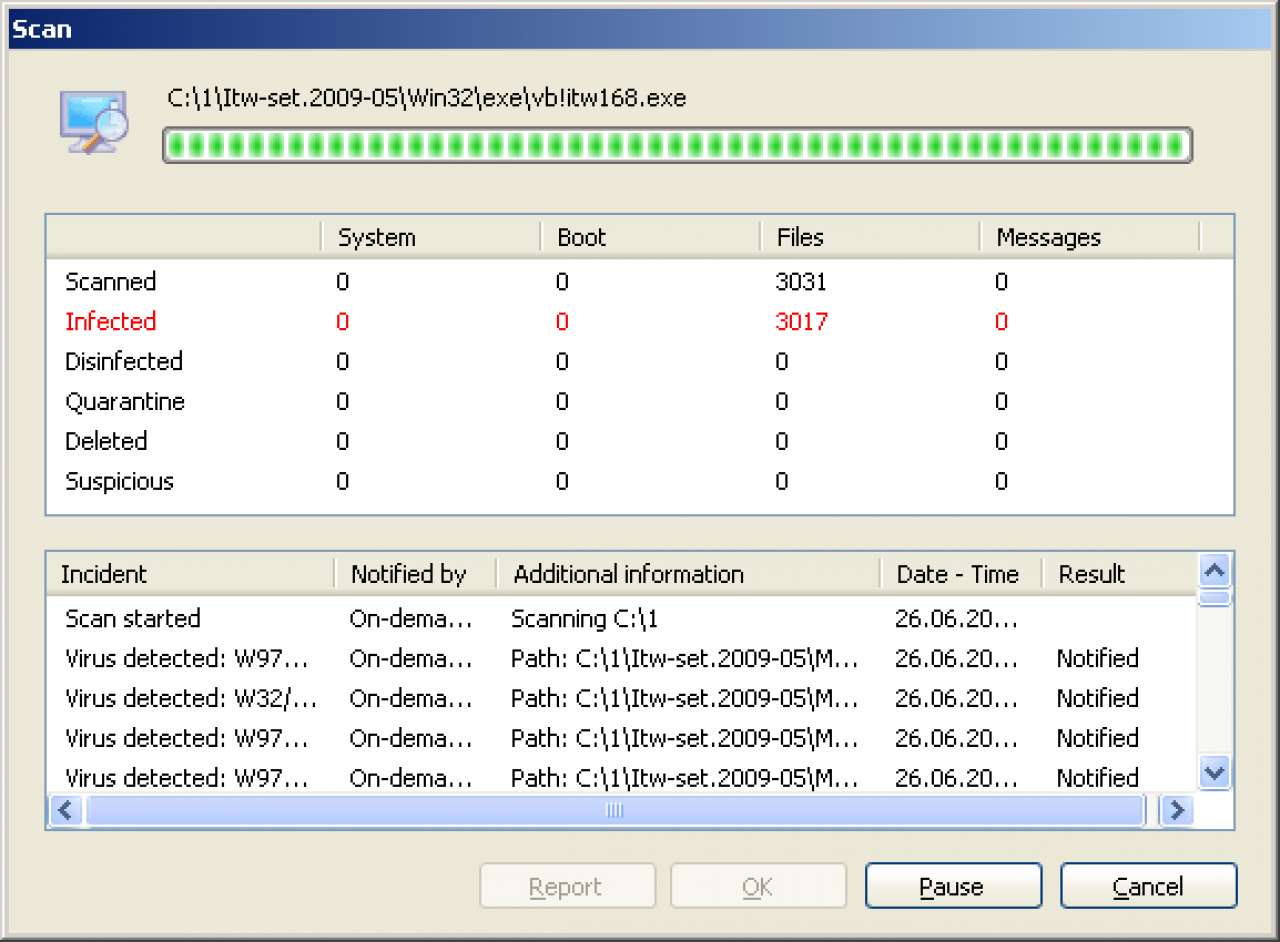Click the Suspicious row label
Screen dimensions: 1280x942
click(119, 482)
